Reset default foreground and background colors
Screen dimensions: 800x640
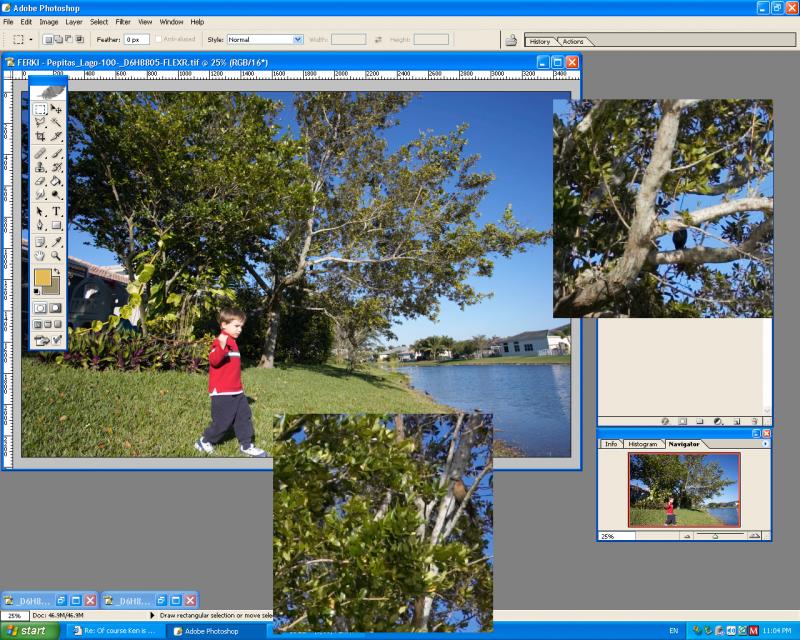pos(37,291)
